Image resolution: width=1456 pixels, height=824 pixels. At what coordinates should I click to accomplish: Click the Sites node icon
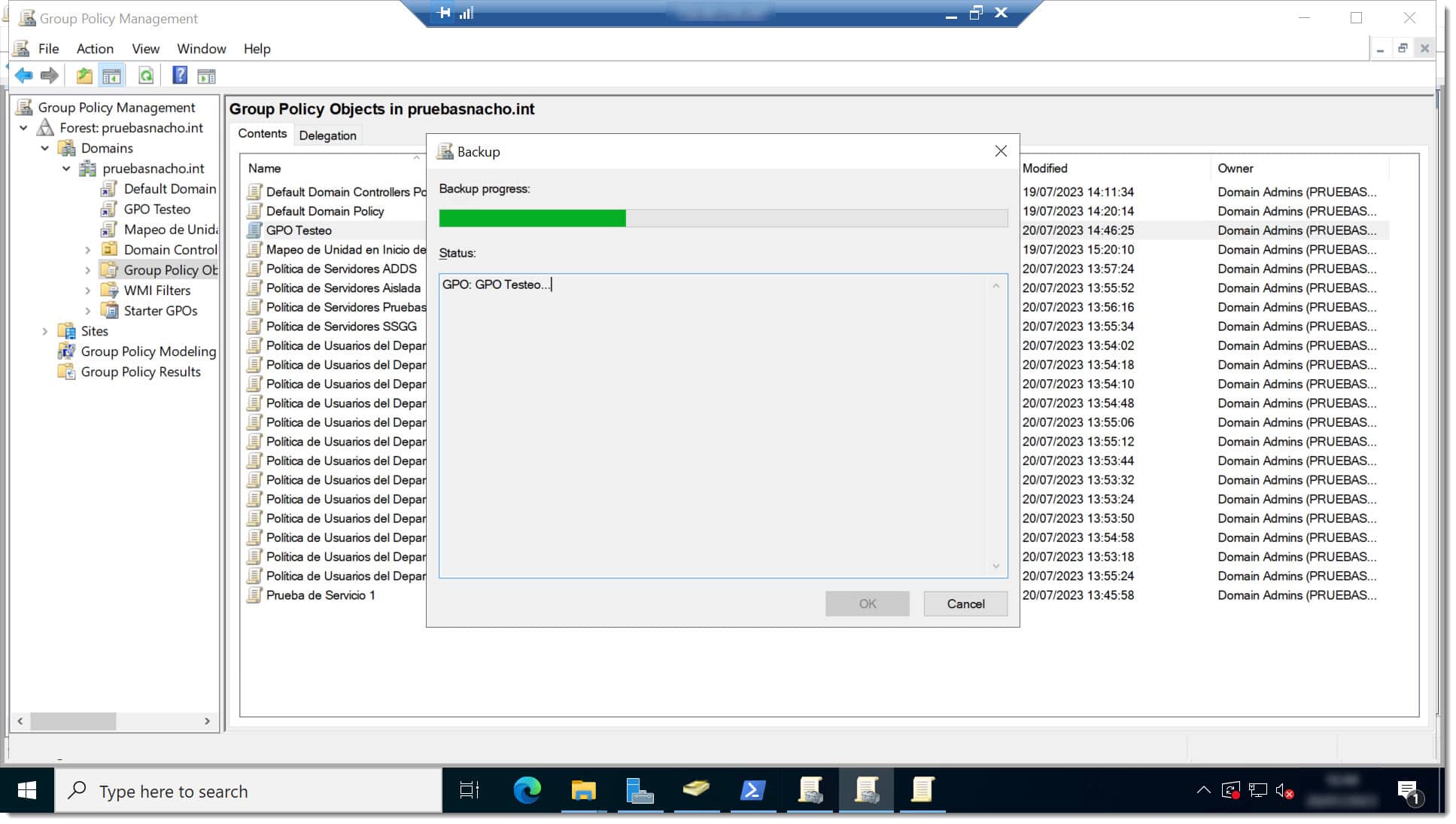67,331
